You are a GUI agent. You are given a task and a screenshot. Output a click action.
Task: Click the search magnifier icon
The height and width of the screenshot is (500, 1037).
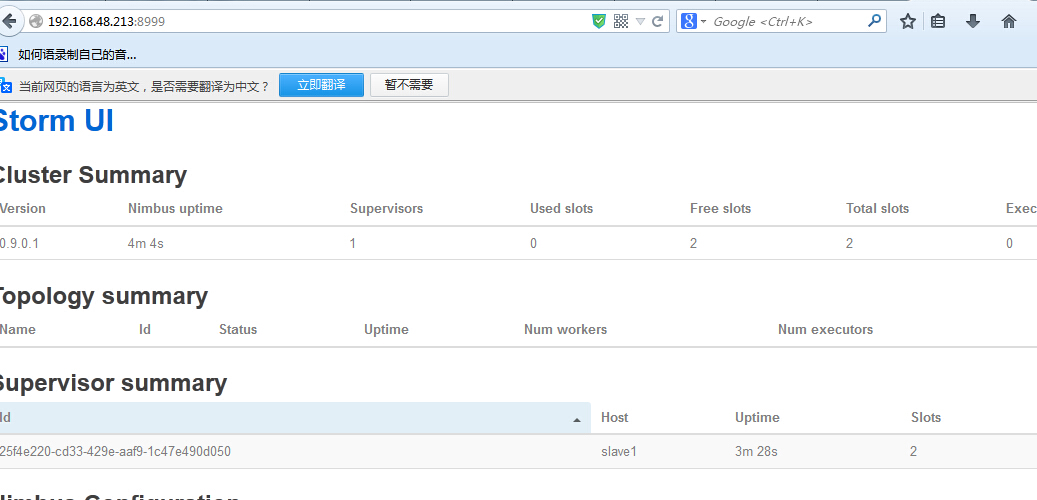coord(874,21)
